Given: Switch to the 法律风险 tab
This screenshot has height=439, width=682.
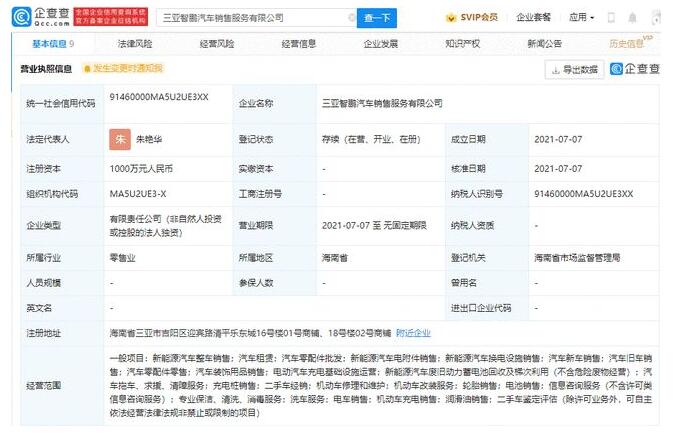Looking at the screenshot, I should click(135, 44).
